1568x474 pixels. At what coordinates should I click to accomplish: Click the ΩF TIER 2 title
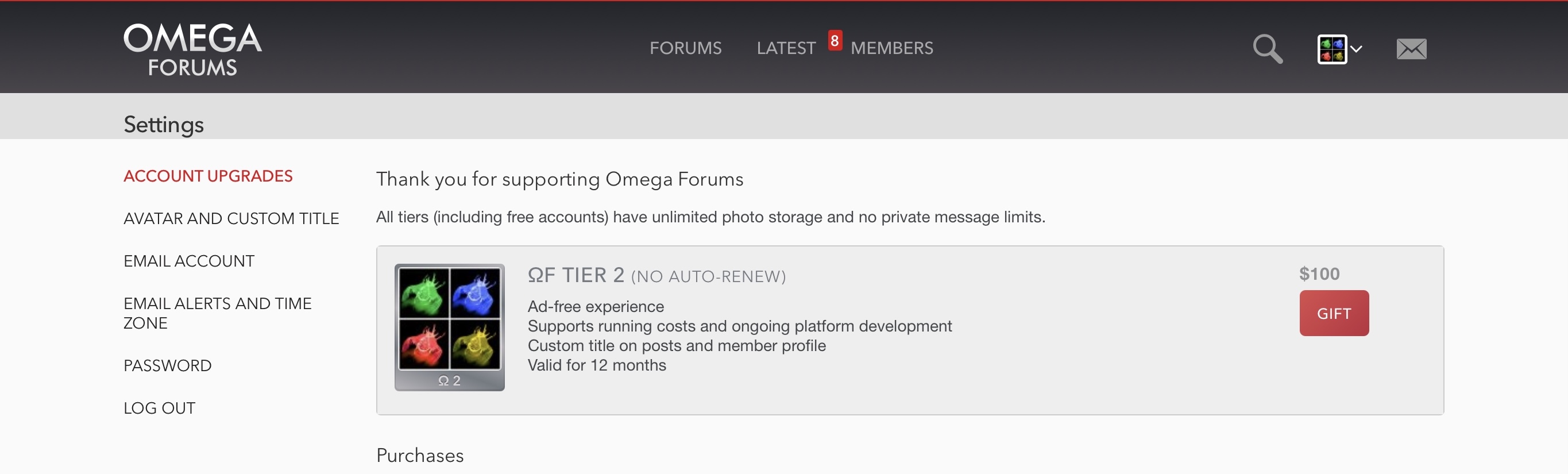576,275
